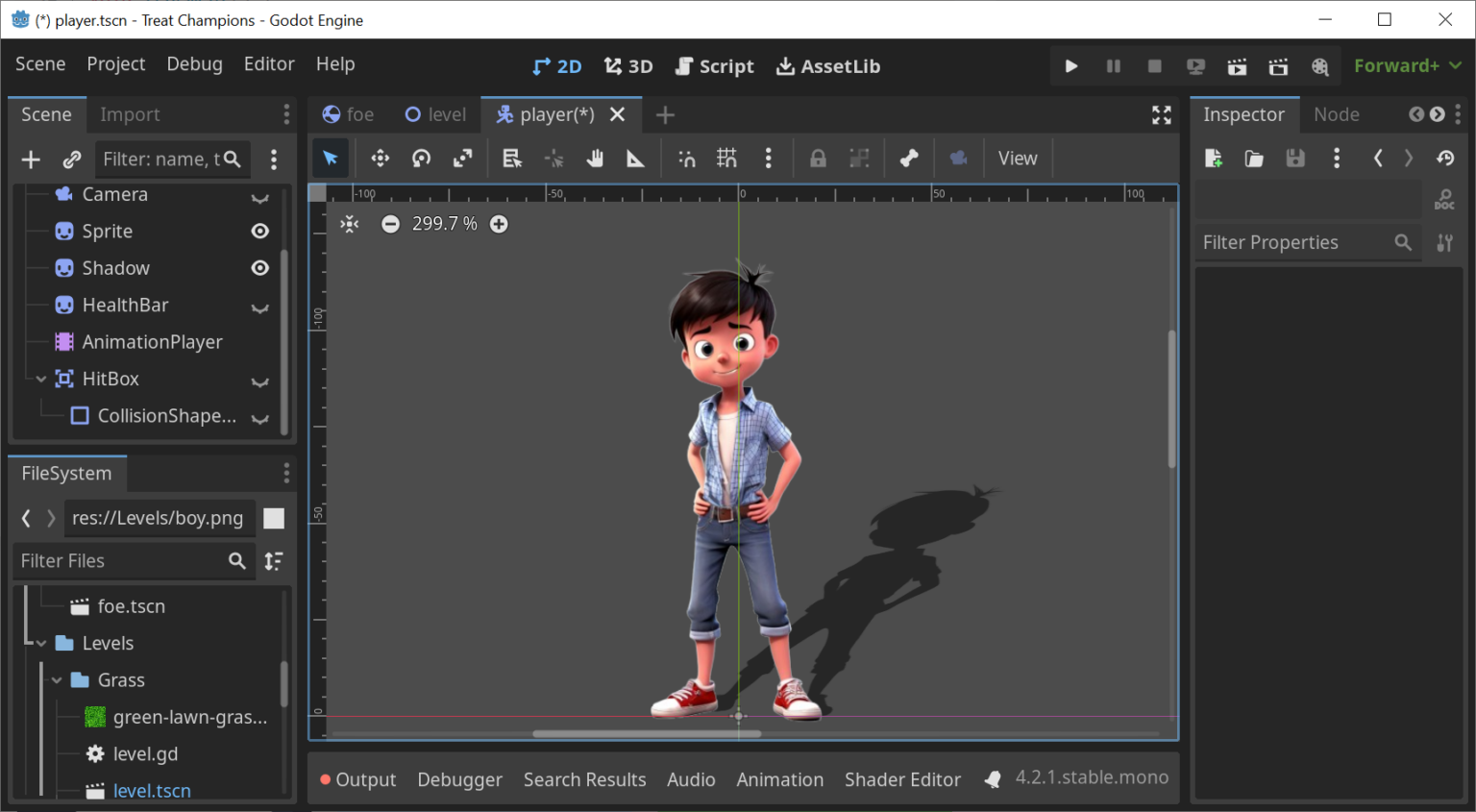Select the Scale Mode tool
Screen dimensions: 1476x812
click(x=463, y=159)
